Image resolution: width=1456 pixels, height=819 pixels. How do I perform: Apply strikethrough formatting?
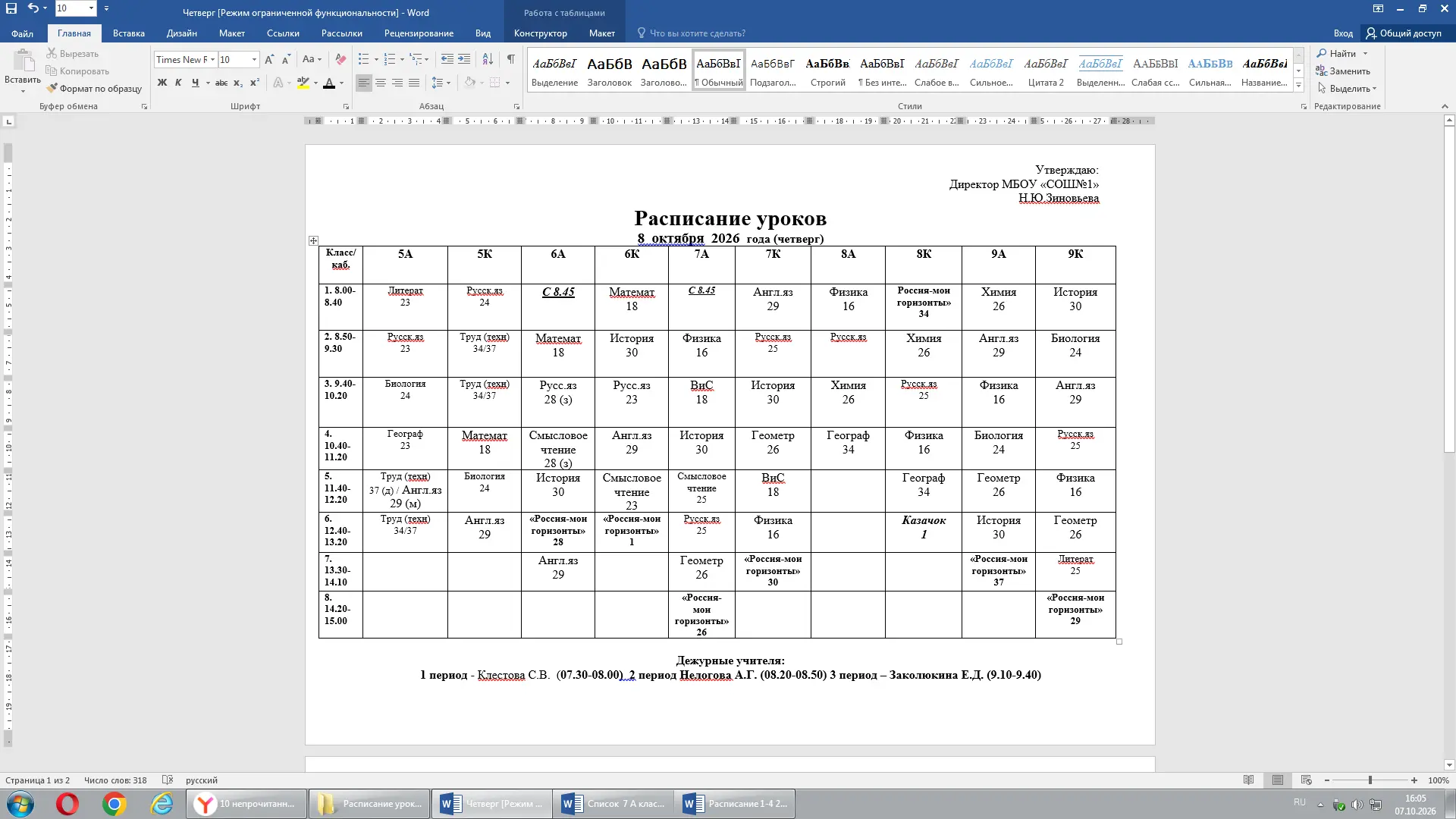point(221,83)
